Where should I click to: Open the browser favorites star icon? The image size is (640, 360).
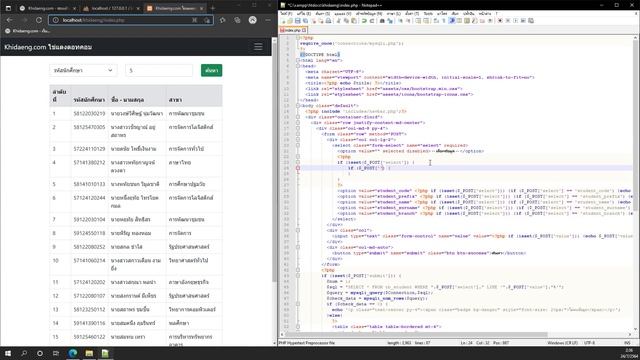pos(222,20)
